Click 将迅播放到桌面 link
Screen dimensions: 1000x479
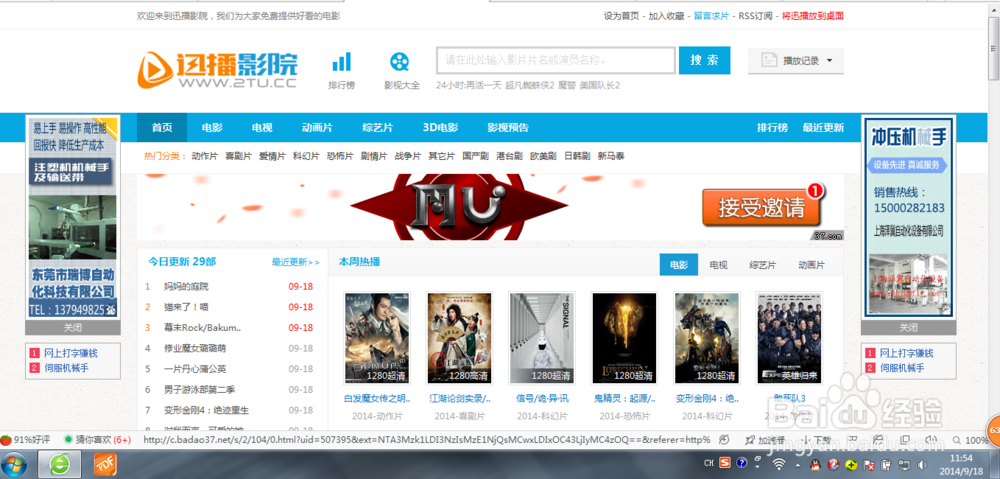(x=812, y=16)
